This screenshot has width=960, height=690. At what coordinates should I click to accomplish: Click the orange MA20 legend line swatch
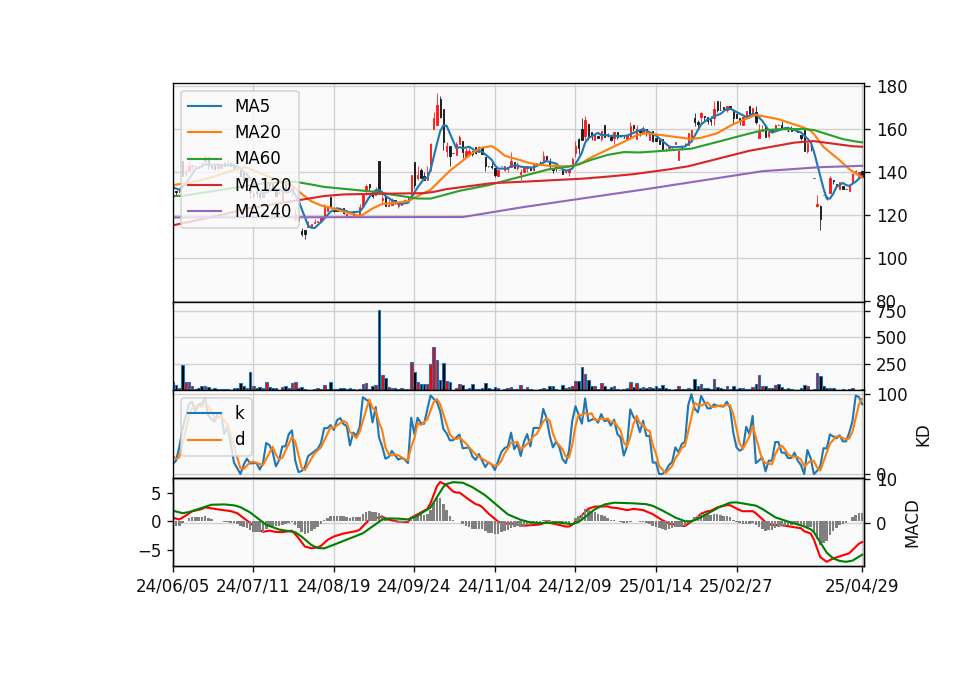204,132
